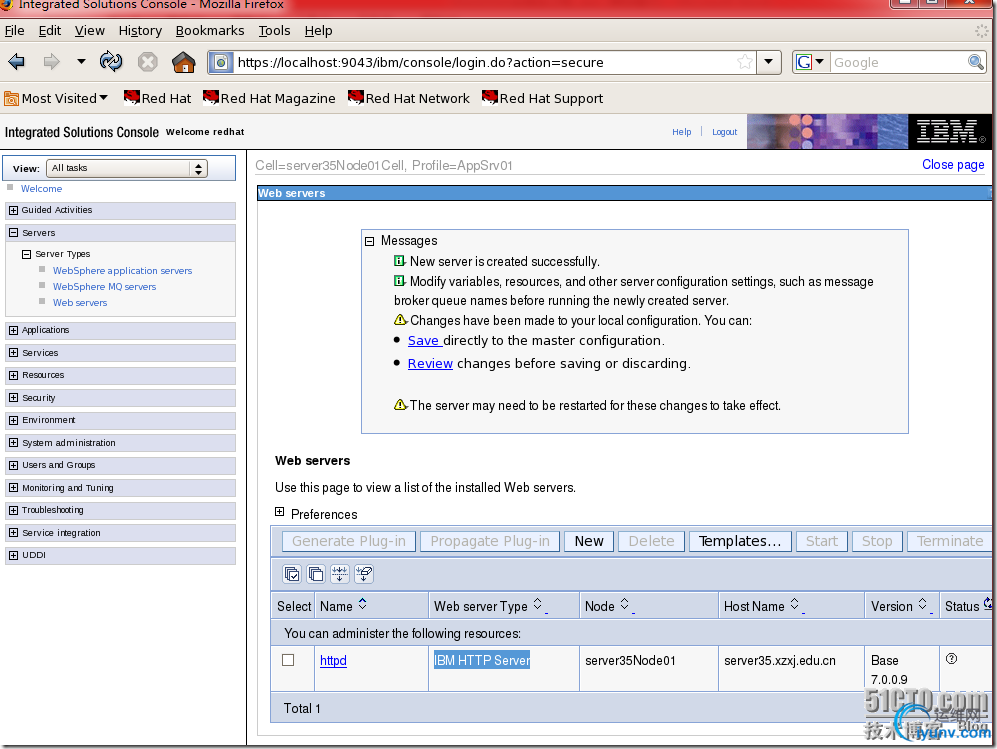Open the Red Hat Magazine bookmark
Viewport: 997px width, 749px height.
[269, 98]
